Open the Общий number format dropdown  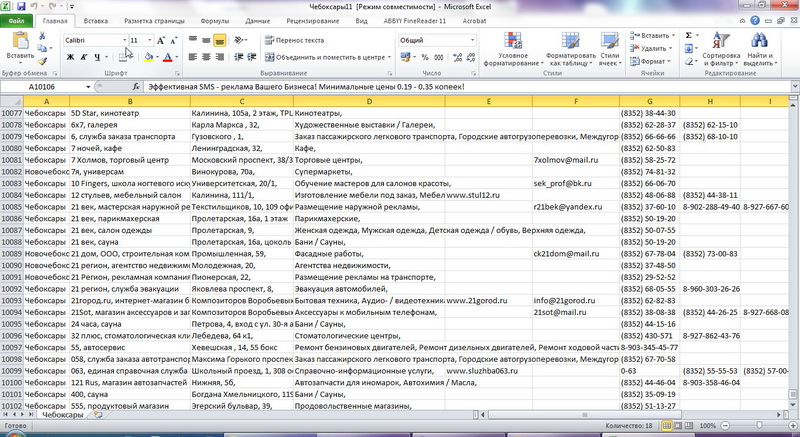pos(472,40)
